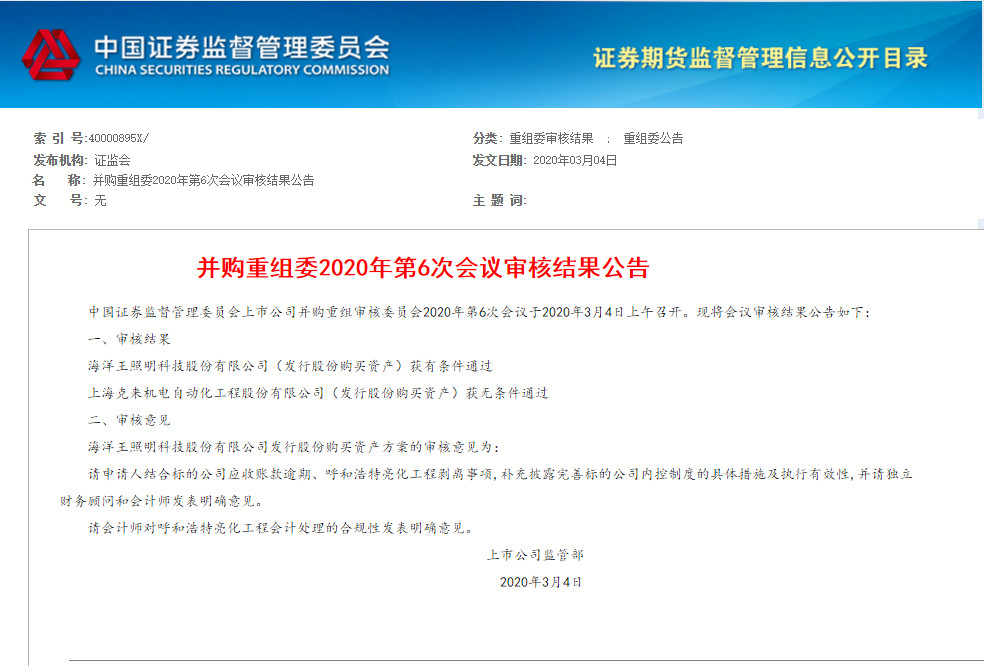Click the 证券期货监督管理信息公开目录 banner heading
The image size is (984, 666).
point(760,58)
